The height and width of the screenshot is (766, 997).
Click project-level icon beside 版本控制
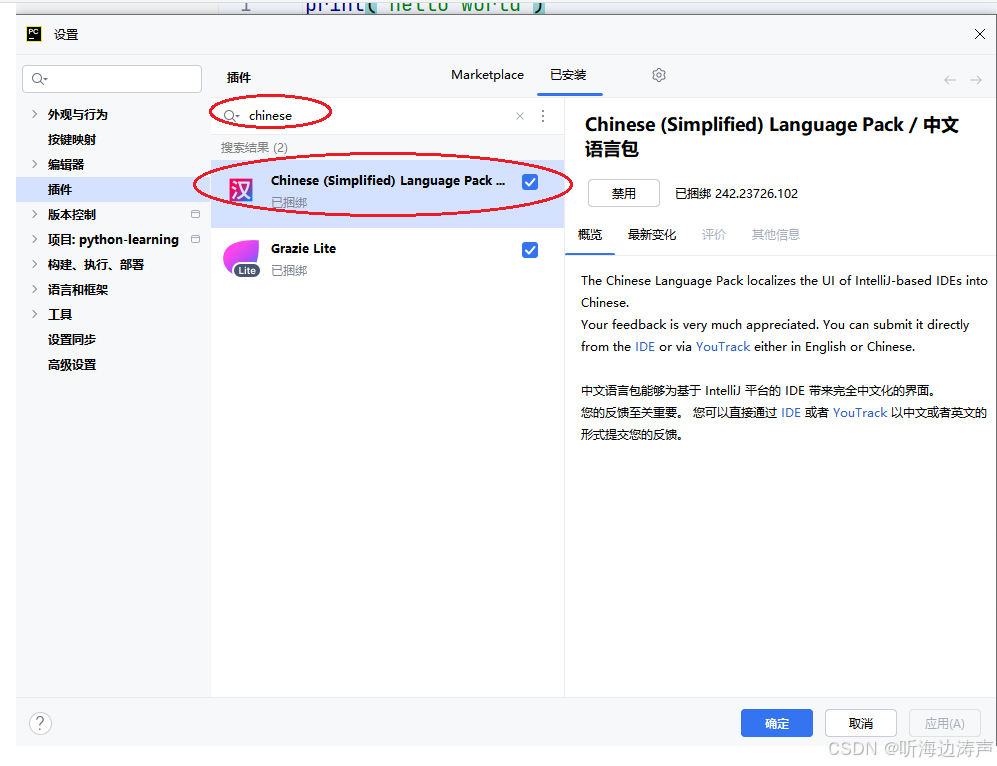pos(195,214)
